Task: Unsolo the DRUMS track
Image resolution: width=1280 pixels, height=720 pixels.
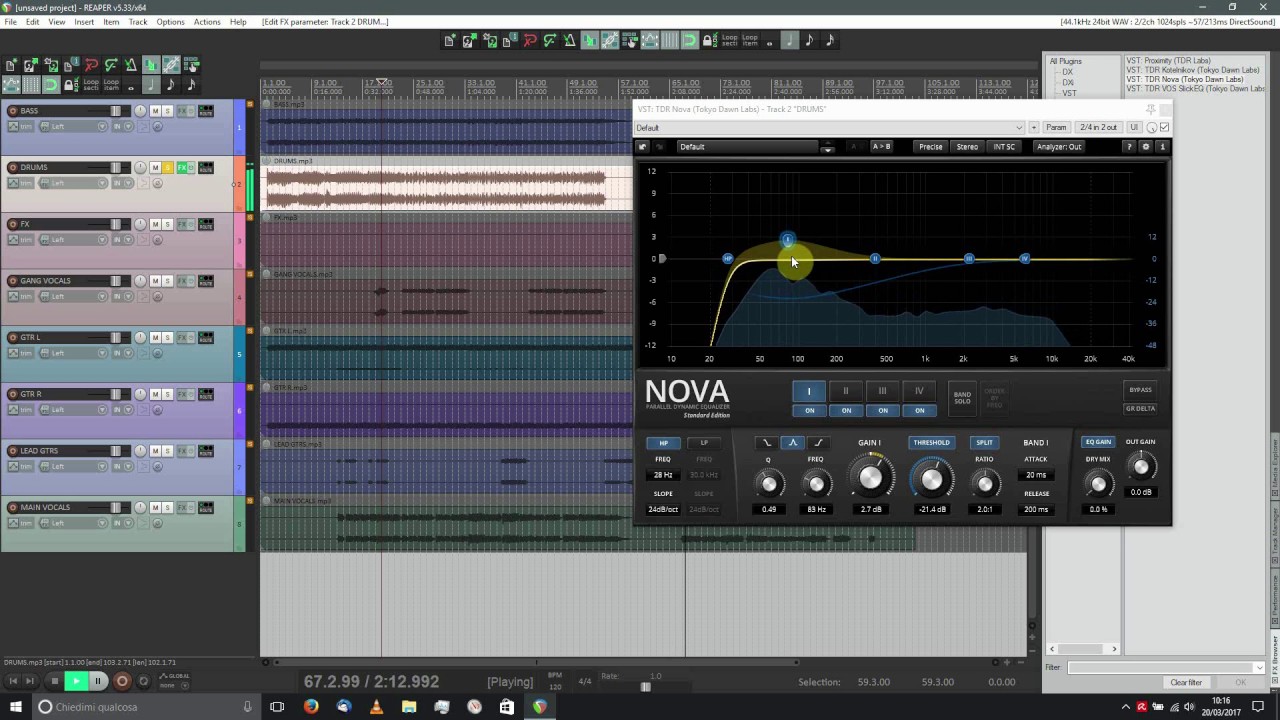Action: click(x=168, y=167)
